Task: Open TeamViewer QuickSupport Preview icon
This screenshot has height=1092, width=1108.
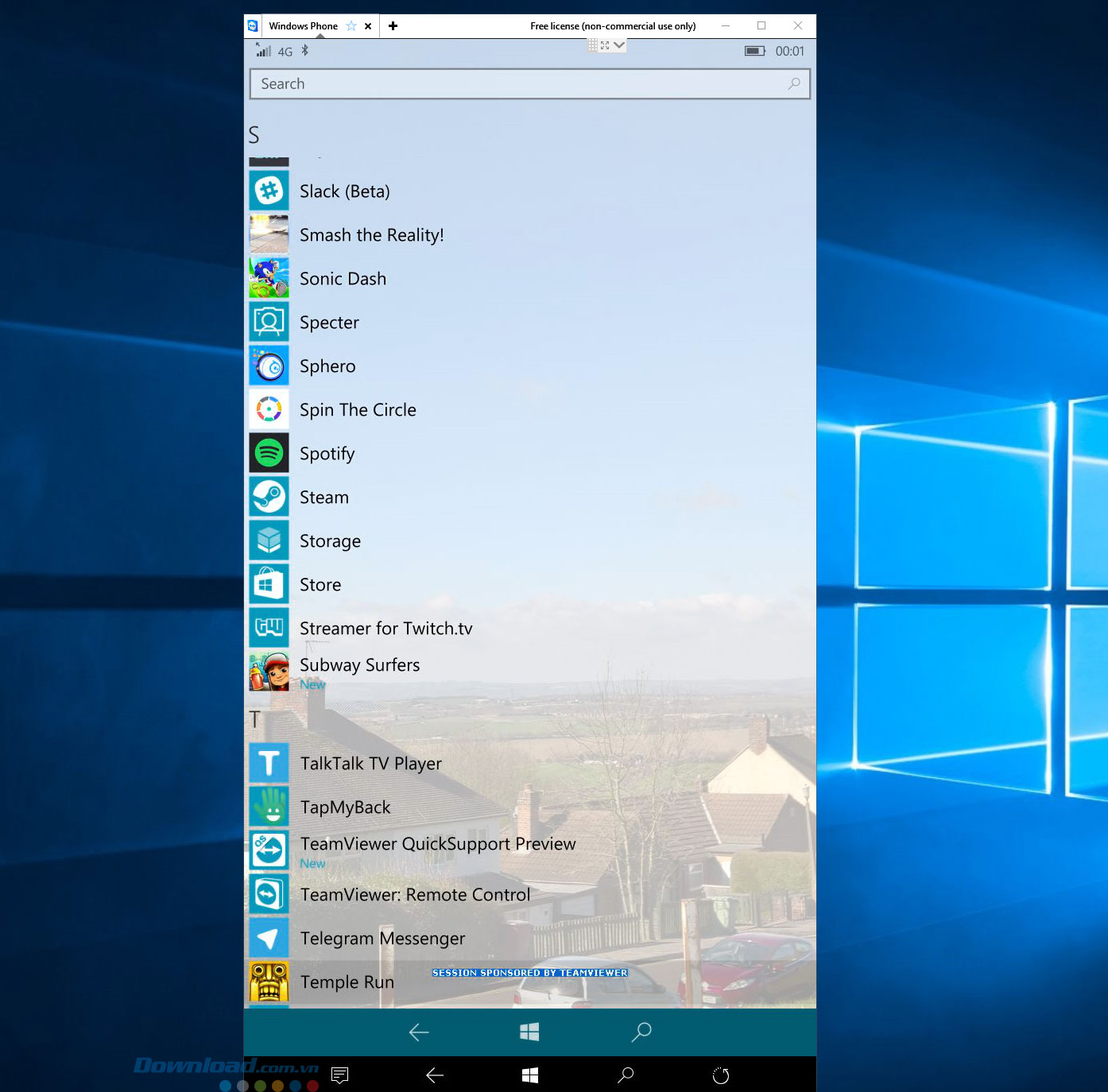Action: point(269,850)
